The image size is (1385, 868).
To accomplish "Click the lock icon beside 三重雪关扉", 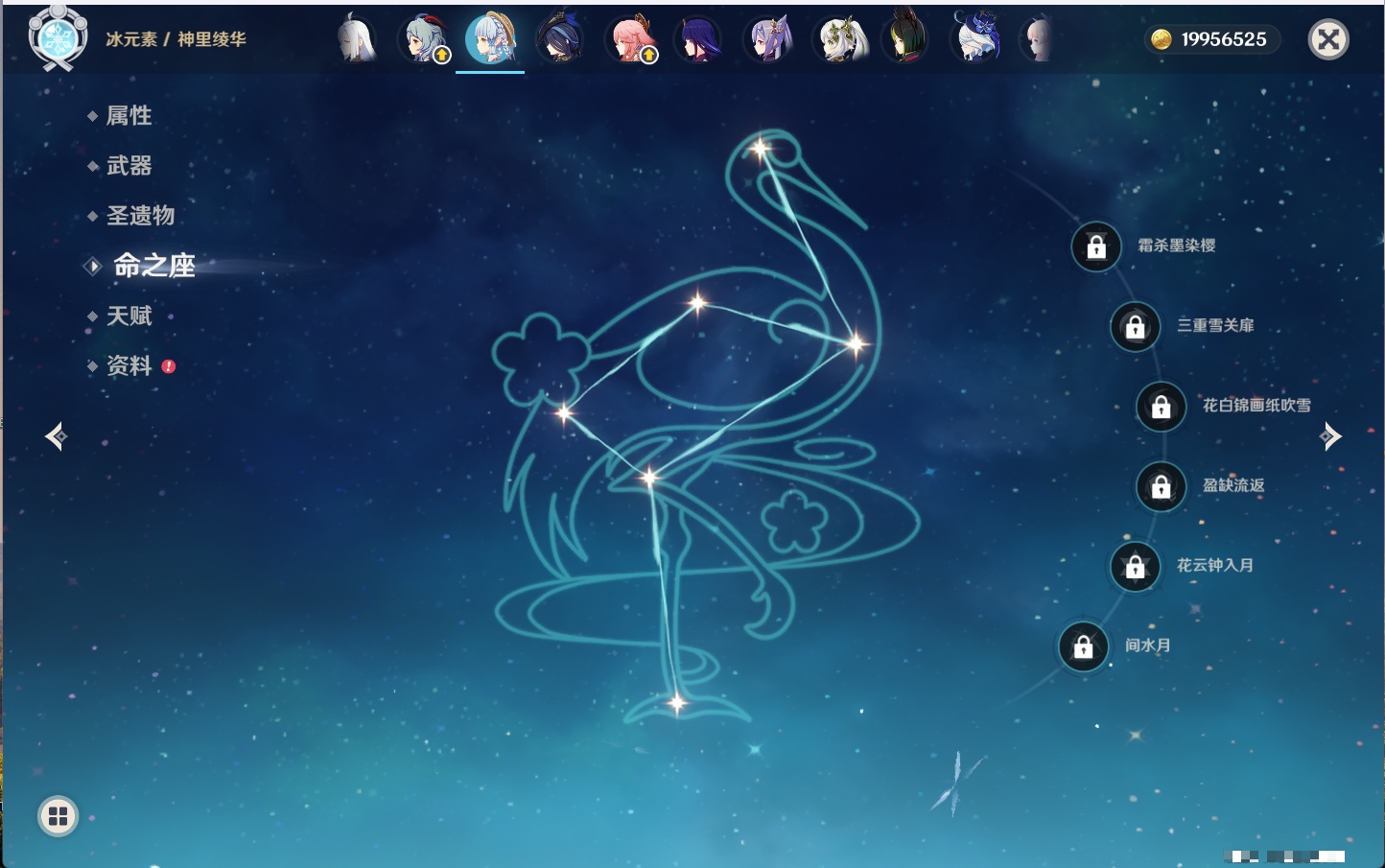I will [x=1136, y=326].
